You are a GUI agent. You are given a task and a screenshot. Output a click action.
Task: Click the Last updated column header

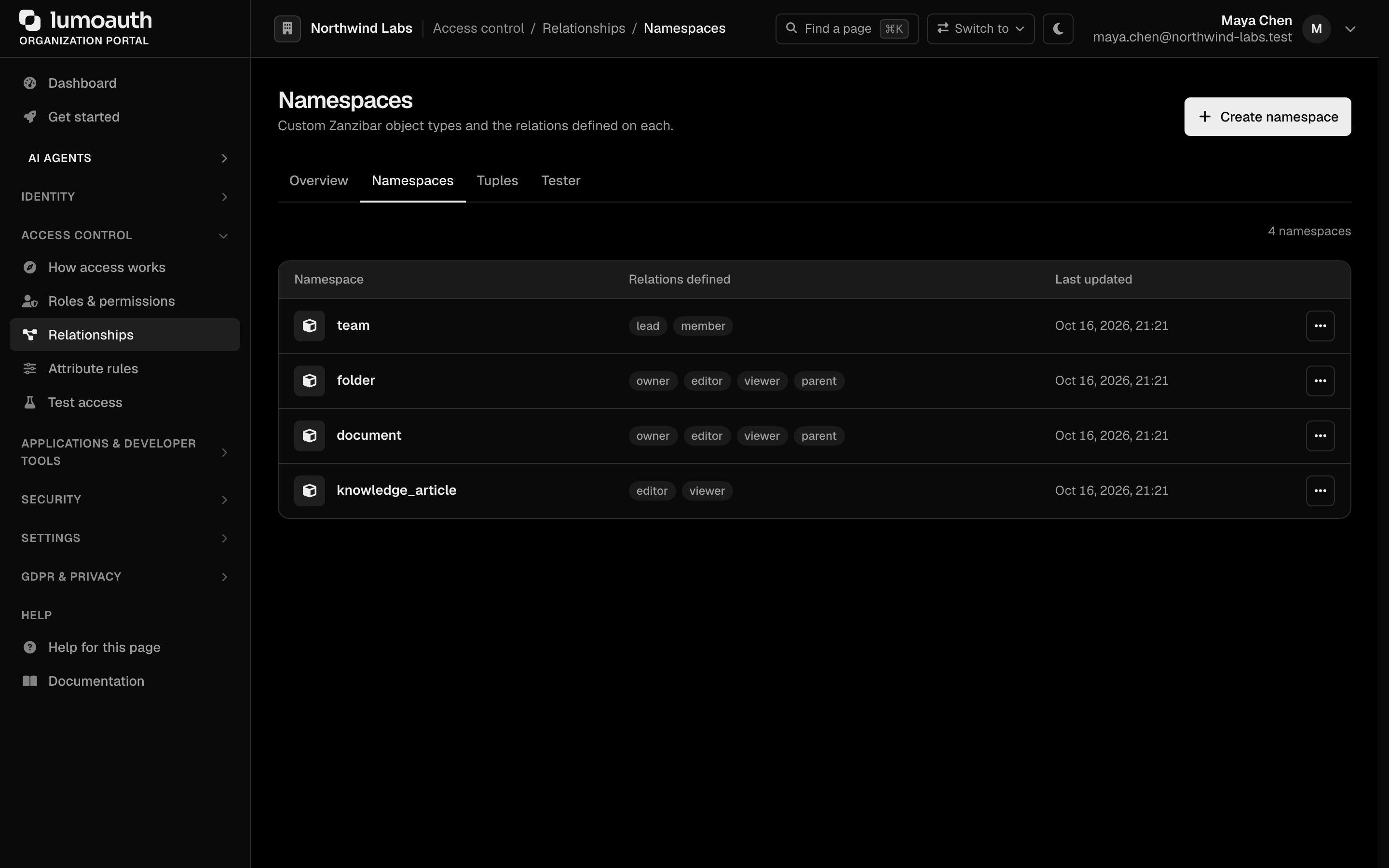coord(1093,280)
